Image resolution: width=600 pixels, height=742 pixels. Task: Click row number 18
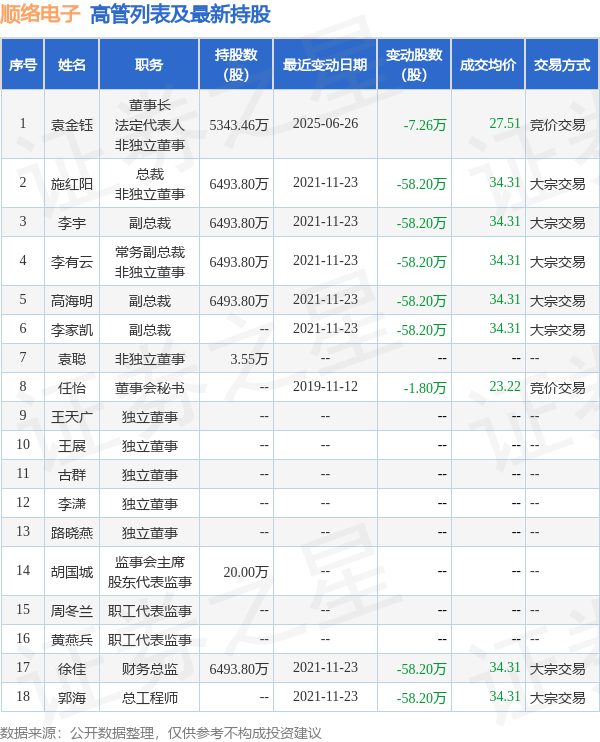[23, 697]
